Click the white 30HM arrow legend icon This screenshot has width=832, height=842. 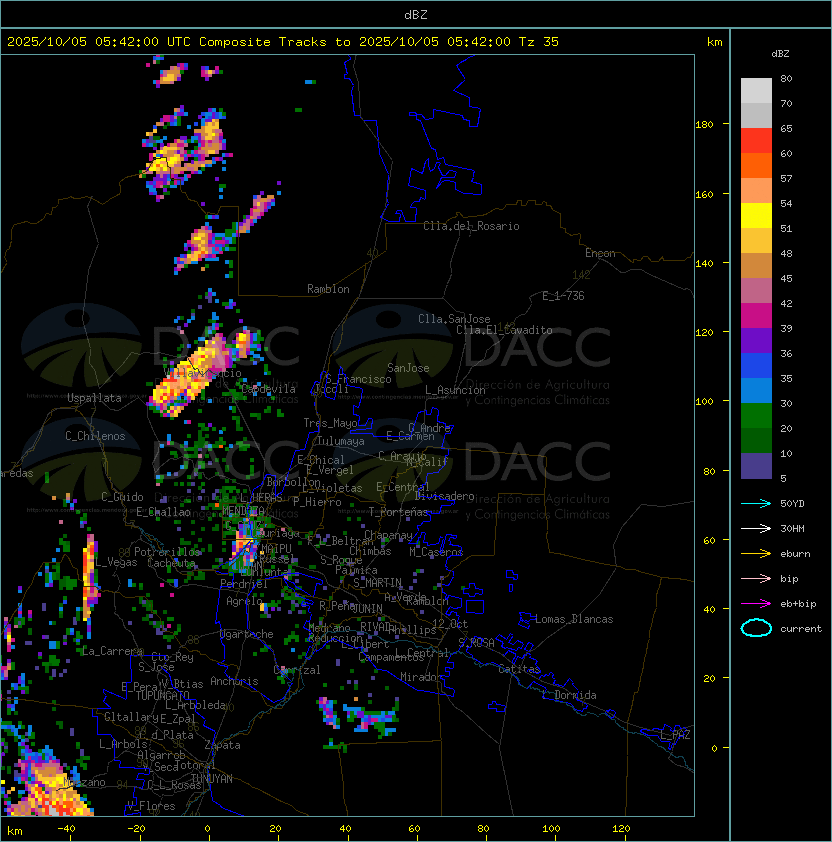point(756,528)
